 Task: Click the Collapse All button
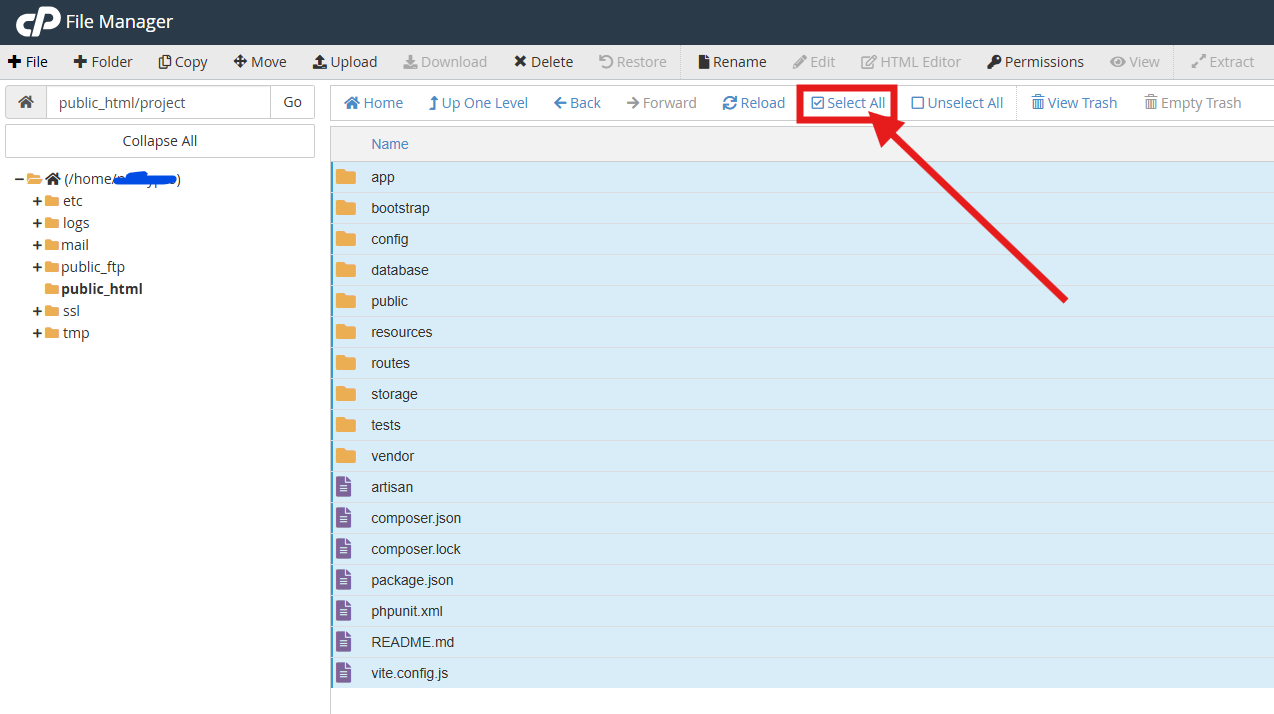pos(160,141)
